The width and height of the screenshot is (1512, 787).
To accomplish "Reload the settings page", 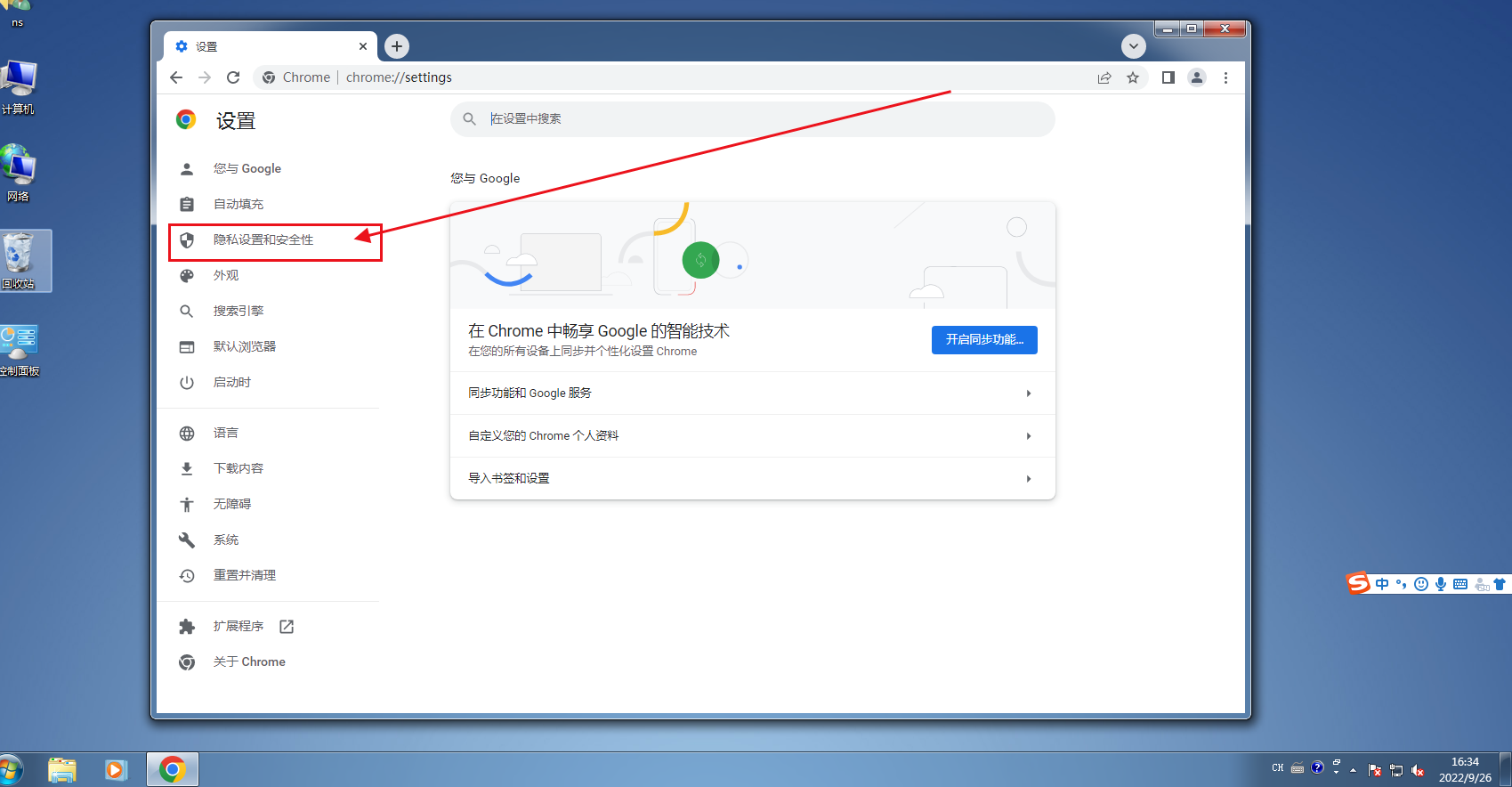I will [233, 77].
